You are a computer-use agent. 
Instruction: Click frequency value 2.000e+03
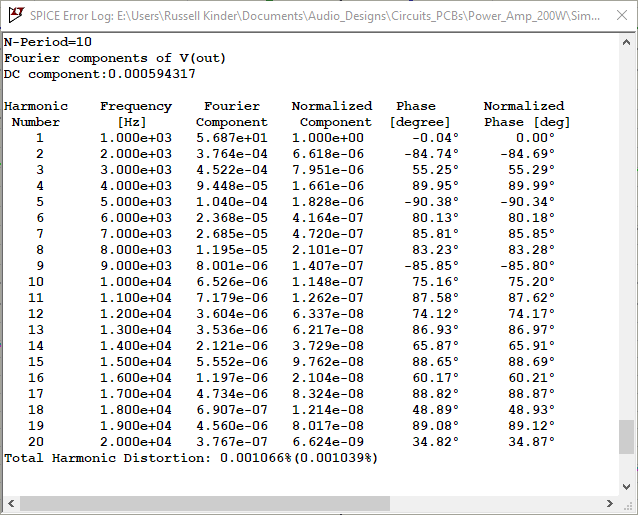[136, 154]
